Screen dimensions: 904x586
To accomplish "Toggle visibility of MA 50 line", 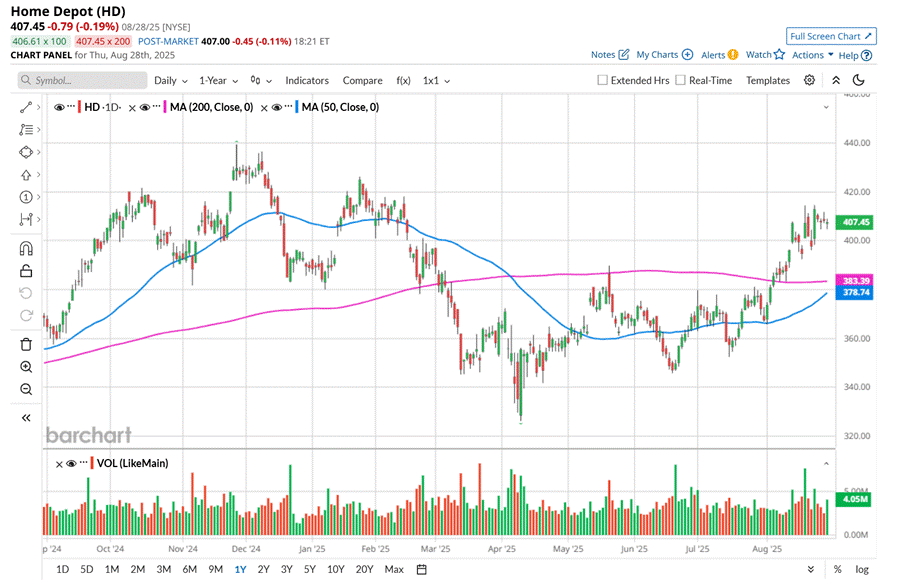I will pyautogui.click(x=277, y=107).
